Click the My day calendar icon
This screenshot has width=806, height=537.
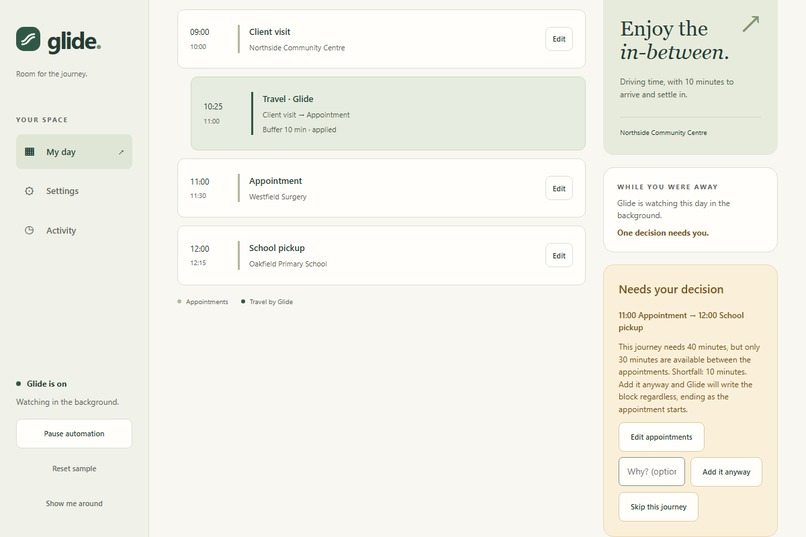tap(30, 152)
